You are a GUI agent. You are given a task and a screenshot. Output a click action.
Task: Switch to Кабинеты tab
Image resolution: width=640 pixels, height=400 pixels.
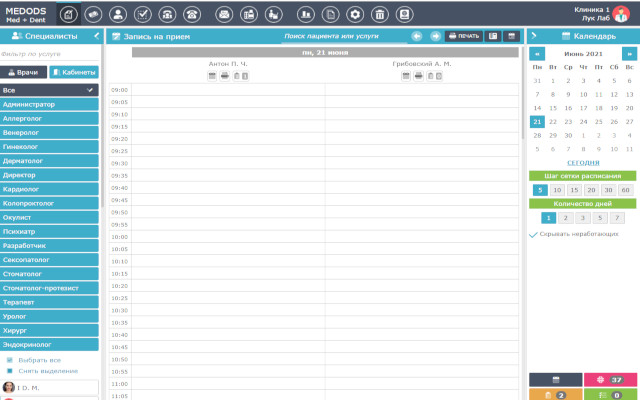point(74,72)
